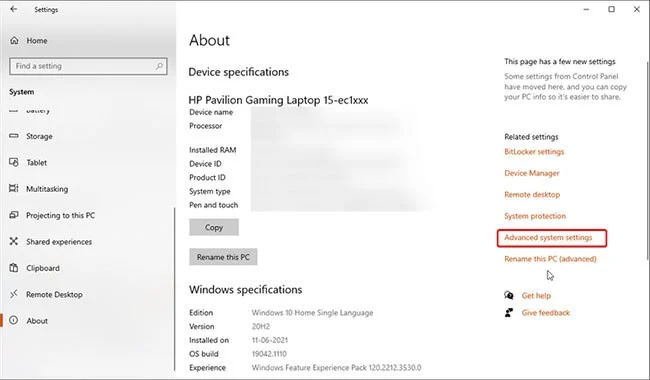This screenshot has width=650, height=380.
Task: Click the 'Product ID' label
Action: pyautogui.click(x=207, y=177)
